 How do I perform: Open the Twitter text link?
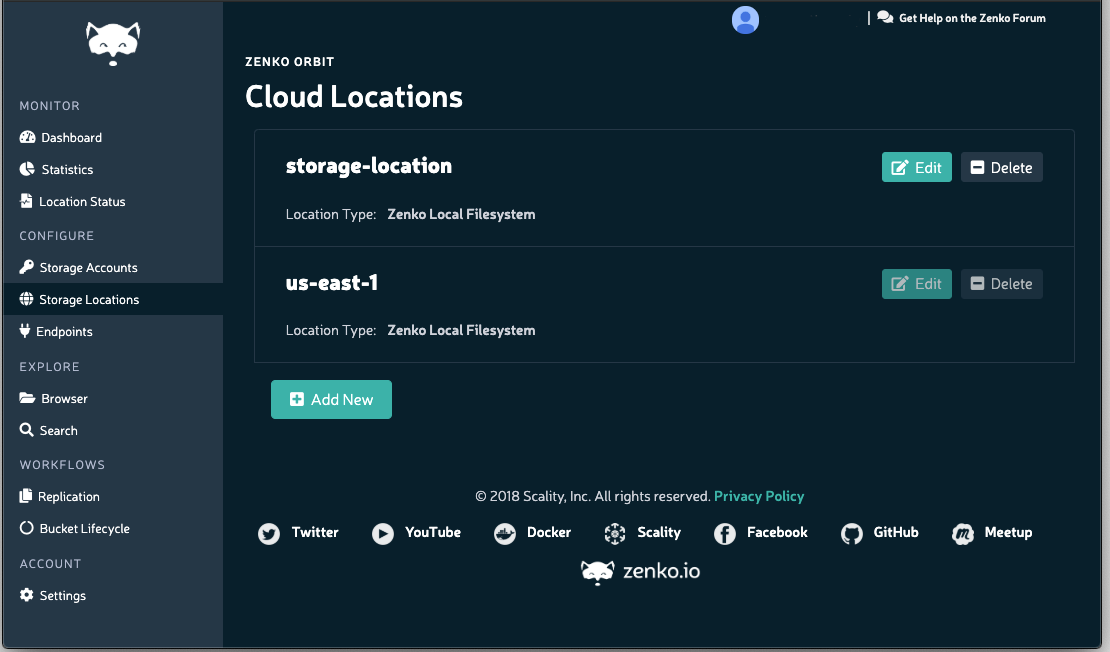coord(315,532)
